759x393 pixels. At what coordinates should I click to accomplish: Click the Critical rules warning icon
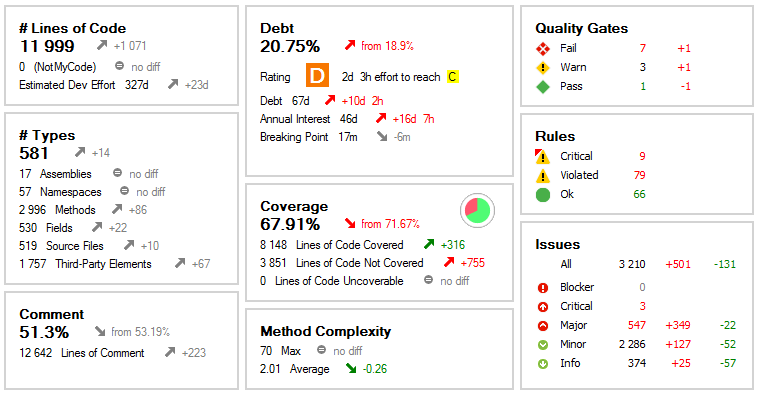543,156
